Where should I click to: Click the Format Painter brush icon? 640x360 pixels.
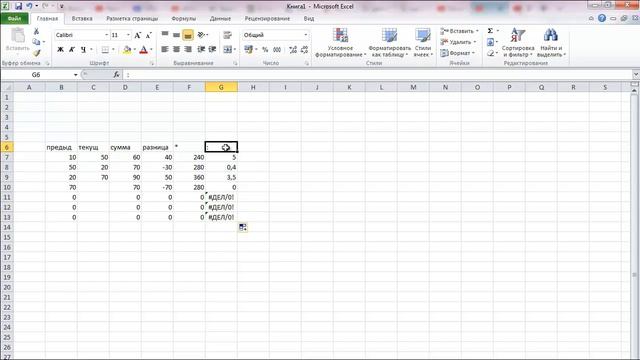pyautogui.click(x=37, y=53)
